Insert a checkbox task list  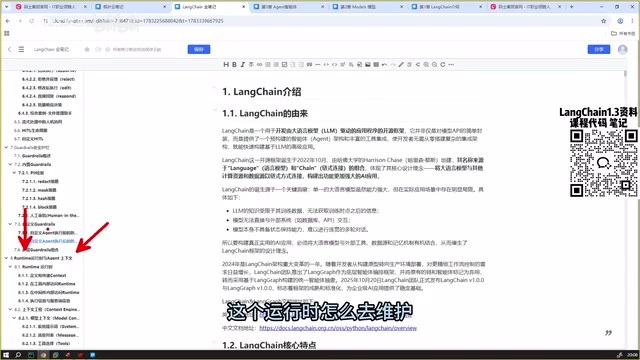click(x=284, y=64)
